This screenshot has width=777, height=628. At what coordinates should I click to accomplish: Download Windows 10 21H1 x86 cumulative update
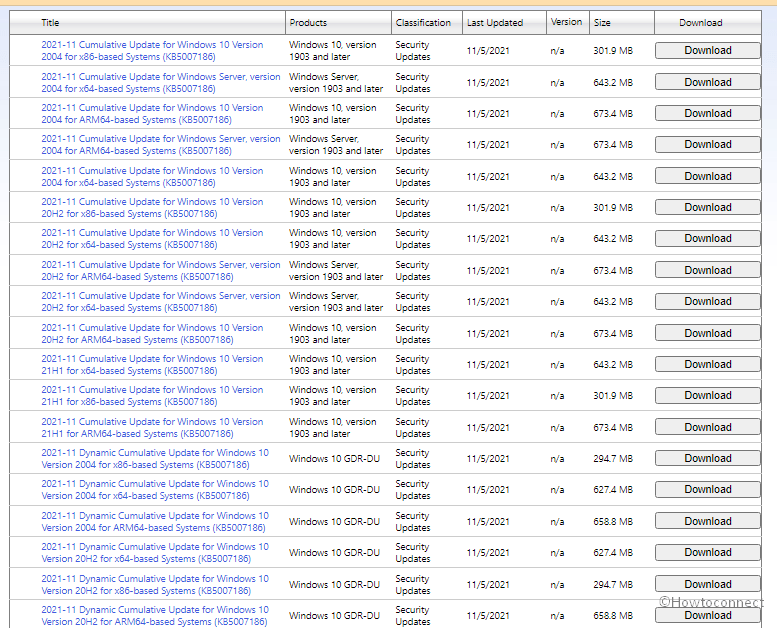click(707, 396)
